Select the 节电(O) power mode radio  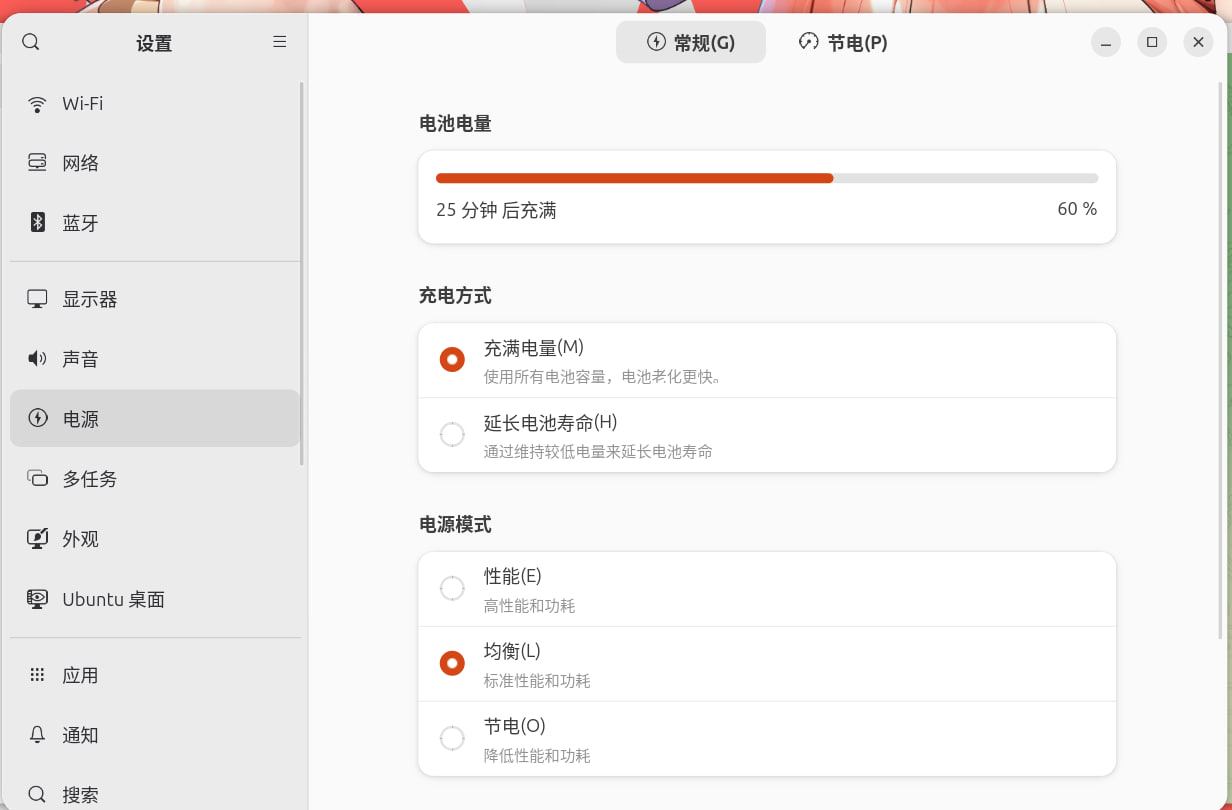click(452, 738)
